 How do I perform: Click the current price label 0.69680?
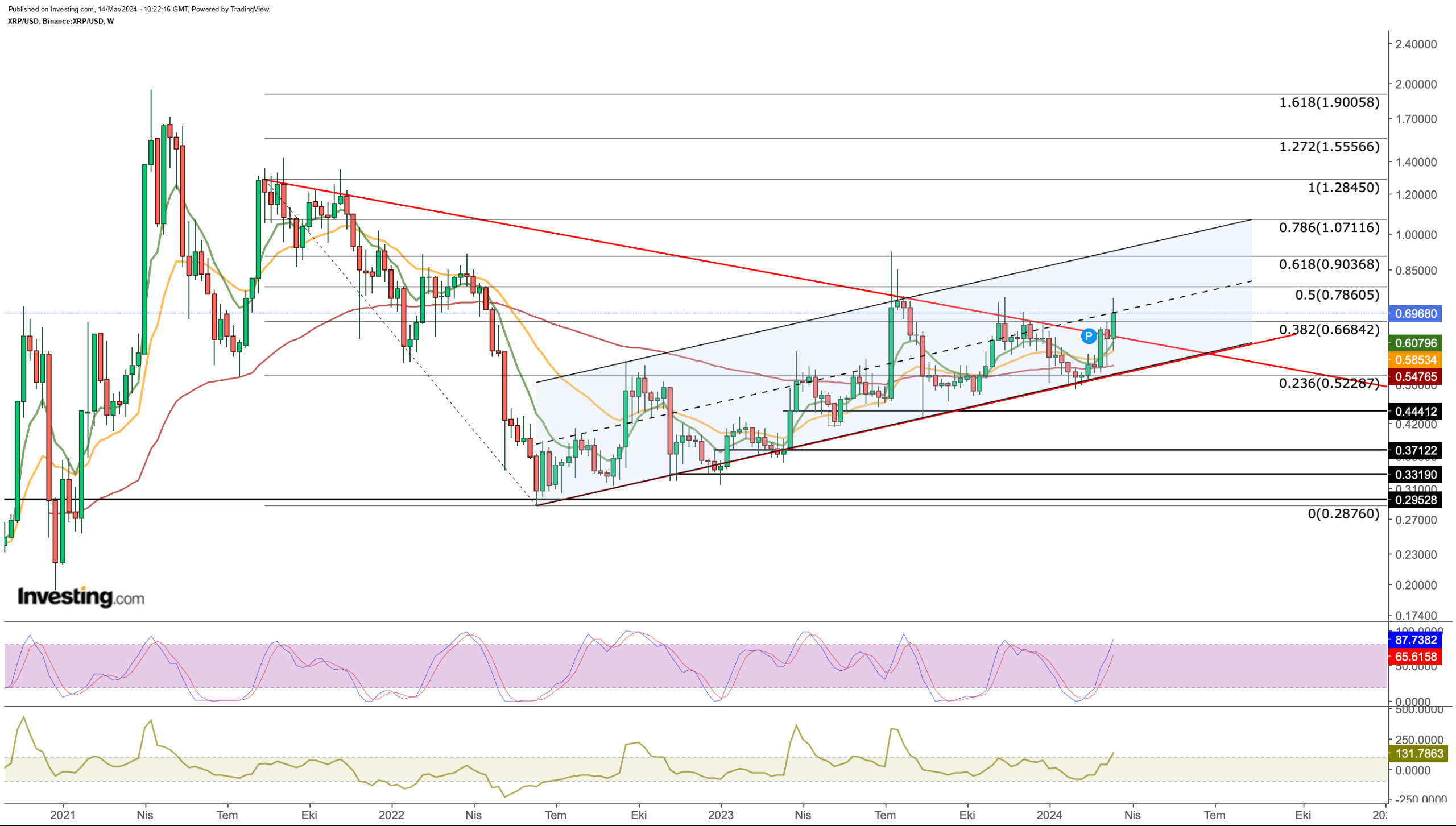point(1415,313)
